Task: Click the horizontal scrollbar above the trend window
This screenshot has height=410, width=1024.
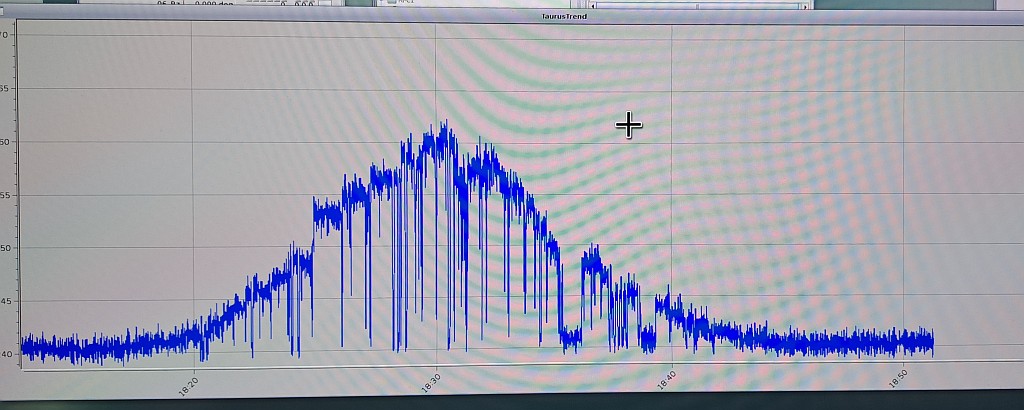Action: pos(700,5)
